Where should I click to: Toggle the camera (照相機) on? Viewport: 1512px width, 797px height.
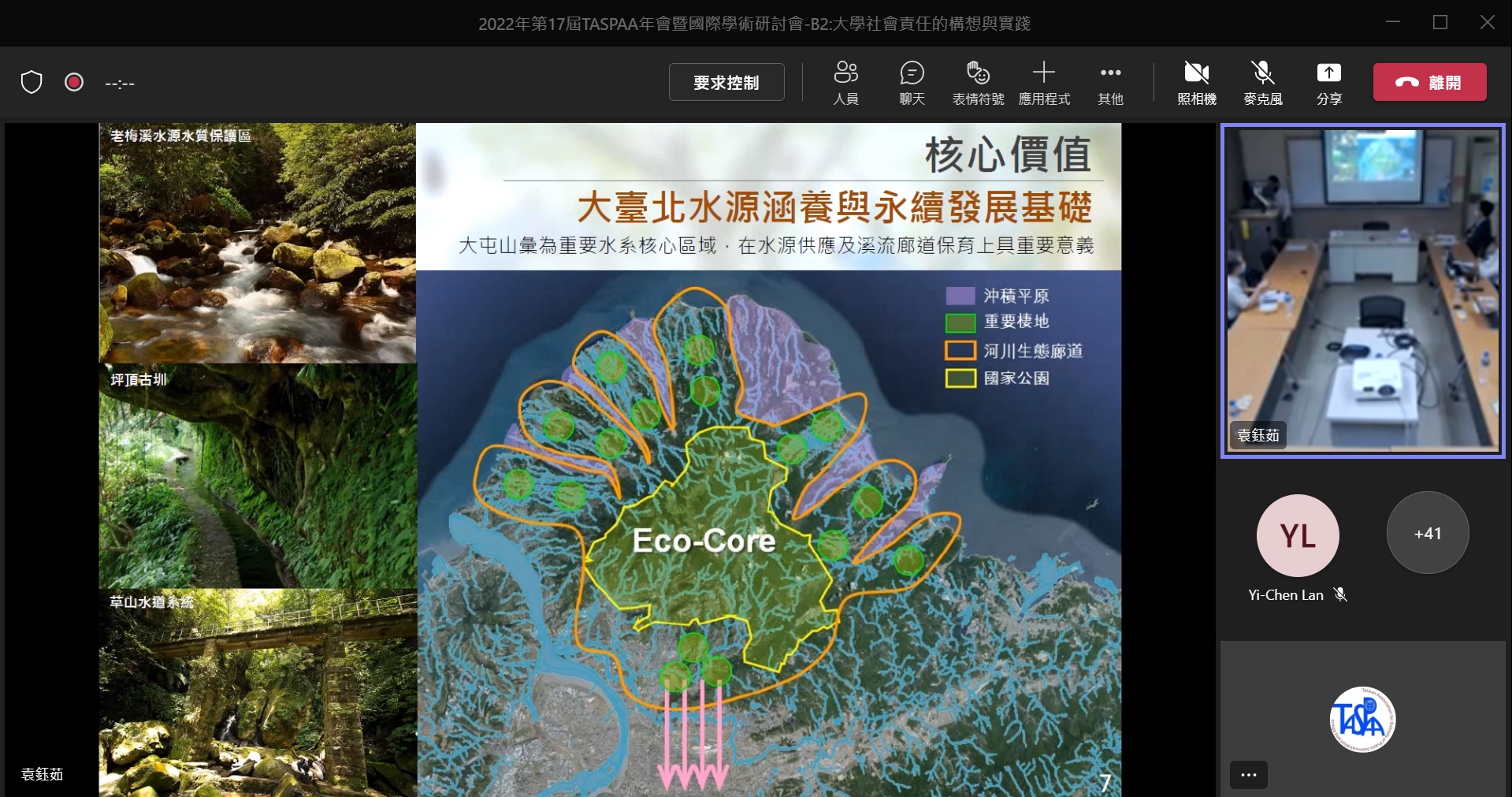1196,82
